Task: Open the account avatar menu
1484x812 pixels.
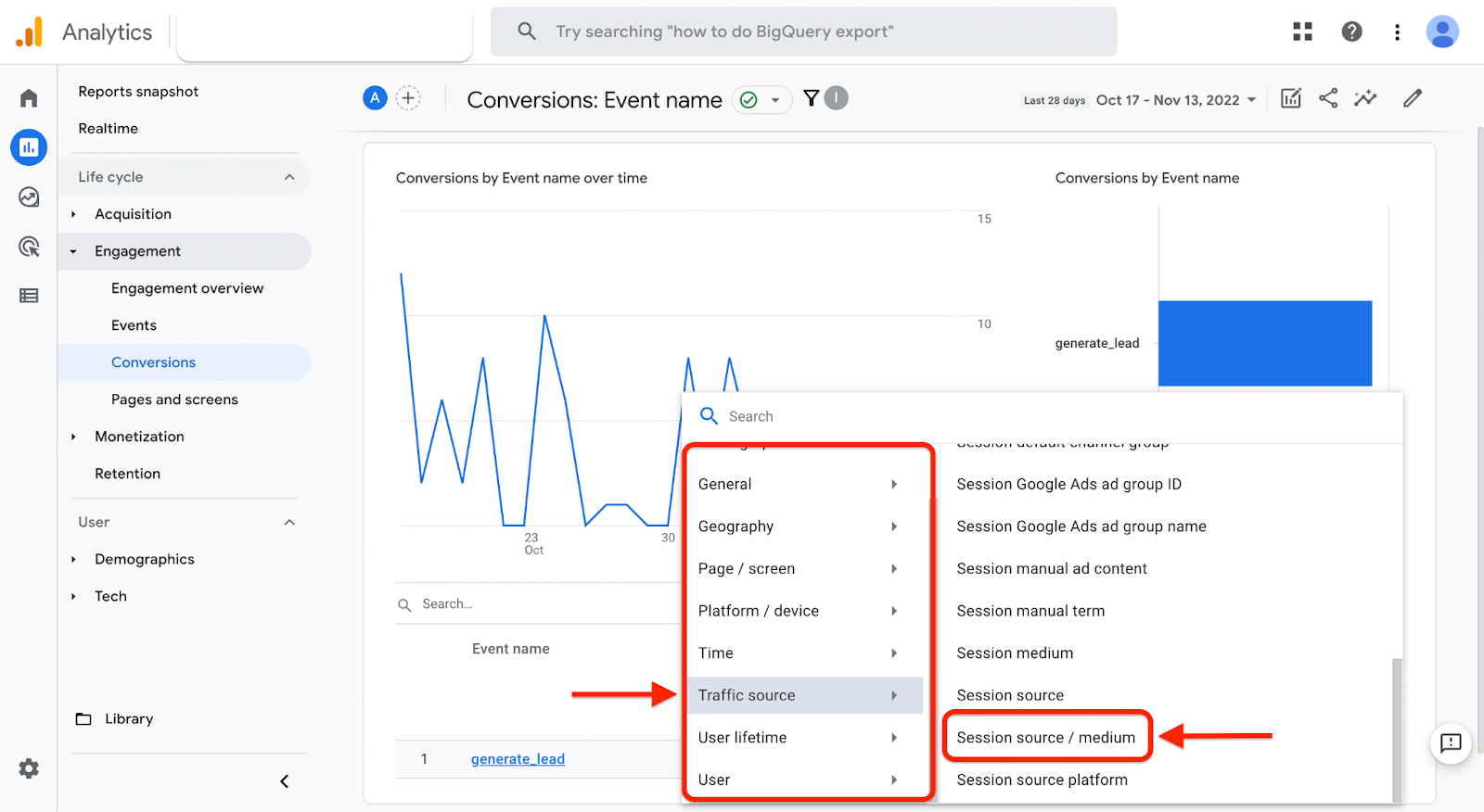Action: 1442,32
